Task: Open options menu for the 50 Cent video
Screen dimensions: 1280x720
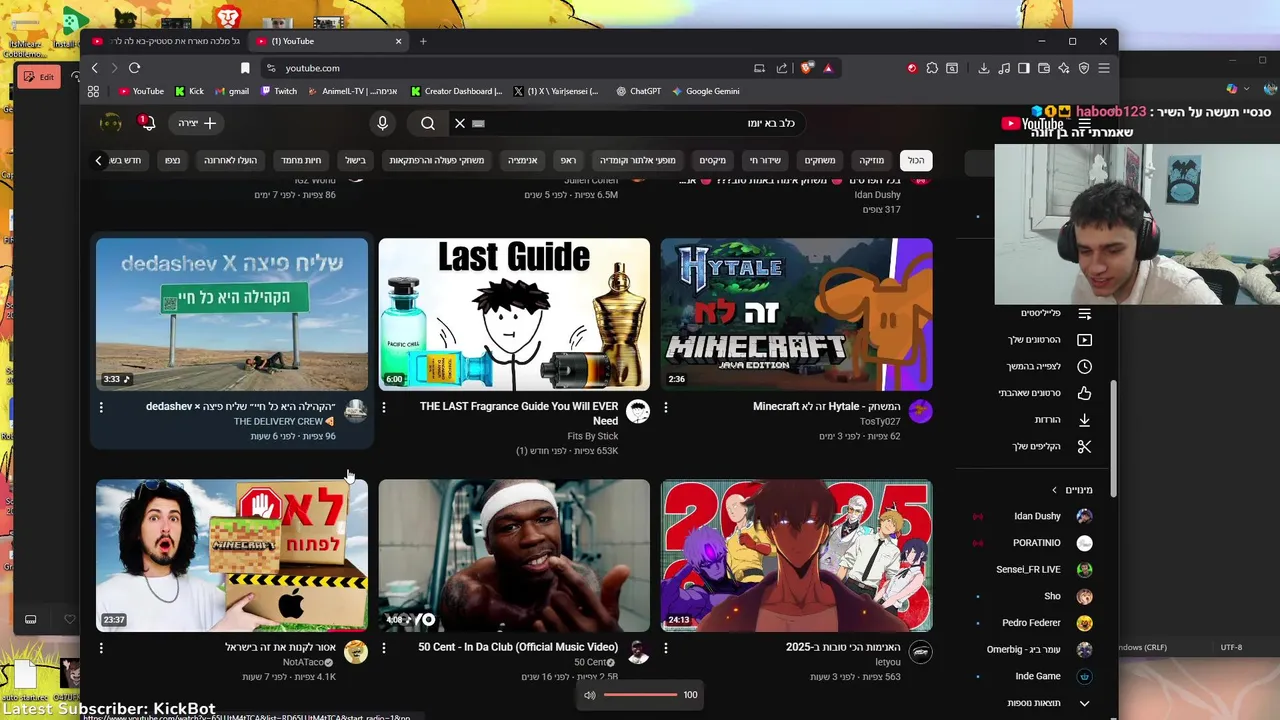Action: [383, 648]
